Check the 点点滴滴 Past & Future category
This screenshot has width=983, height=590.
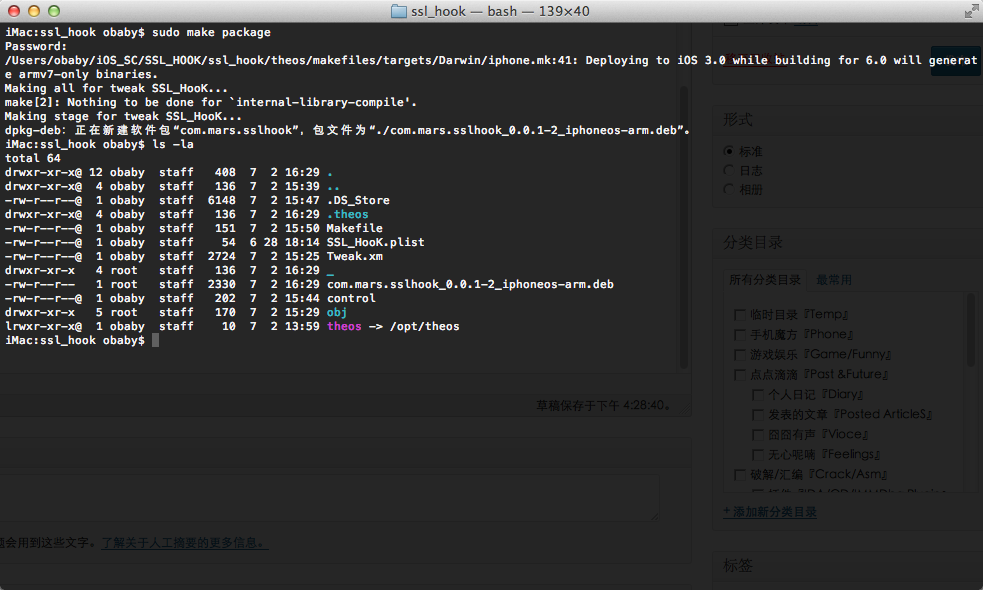coord(740,375)
